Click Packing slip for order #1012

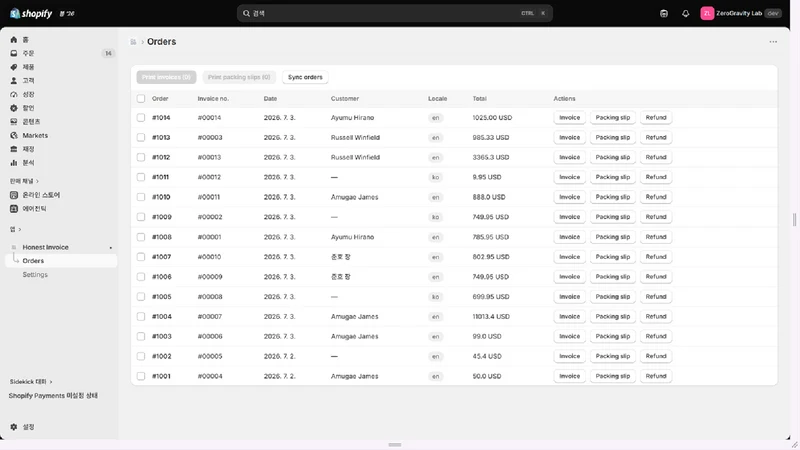click(x=613, y=157)
